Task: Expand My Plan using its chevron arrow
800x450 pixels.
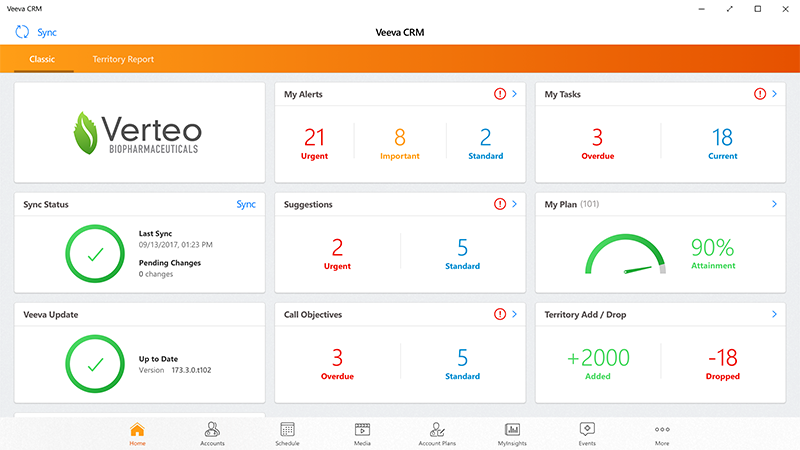Action: [x=774, y=205]
